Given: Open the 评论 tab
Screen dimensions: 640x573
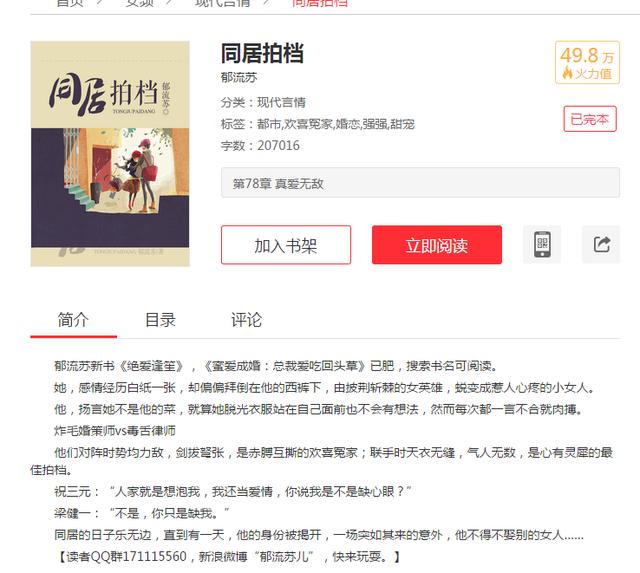Looking at the screenshot, I should 247,320.
